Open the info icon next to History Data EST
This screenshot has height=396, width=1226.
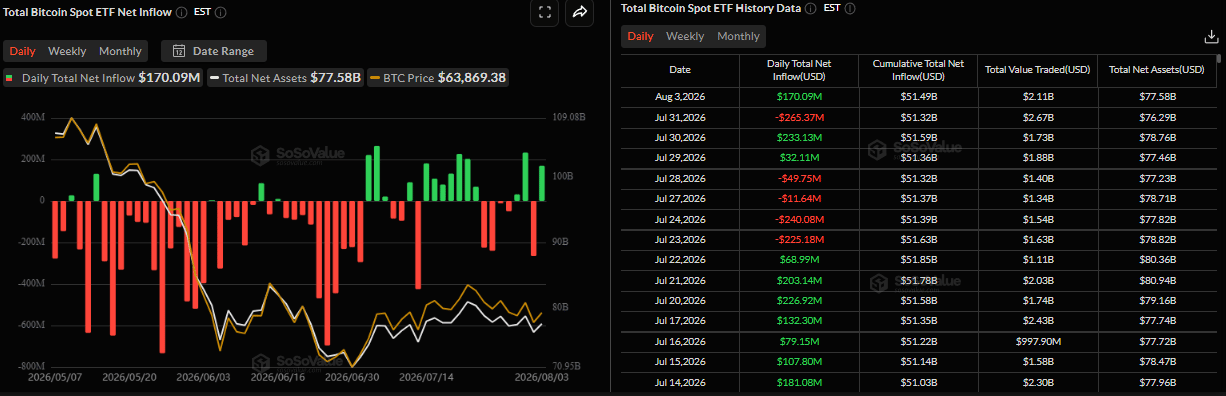851,8
